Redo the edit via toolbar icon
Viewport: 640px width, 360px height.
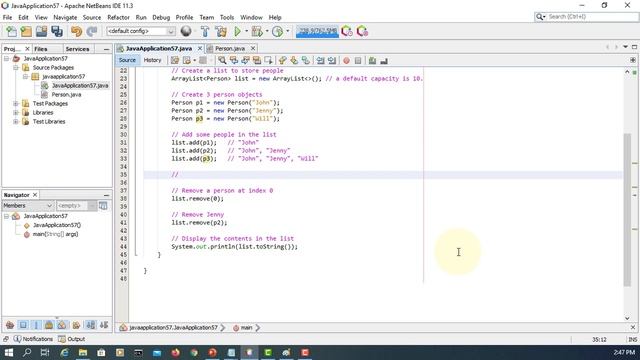click(92, 31)
